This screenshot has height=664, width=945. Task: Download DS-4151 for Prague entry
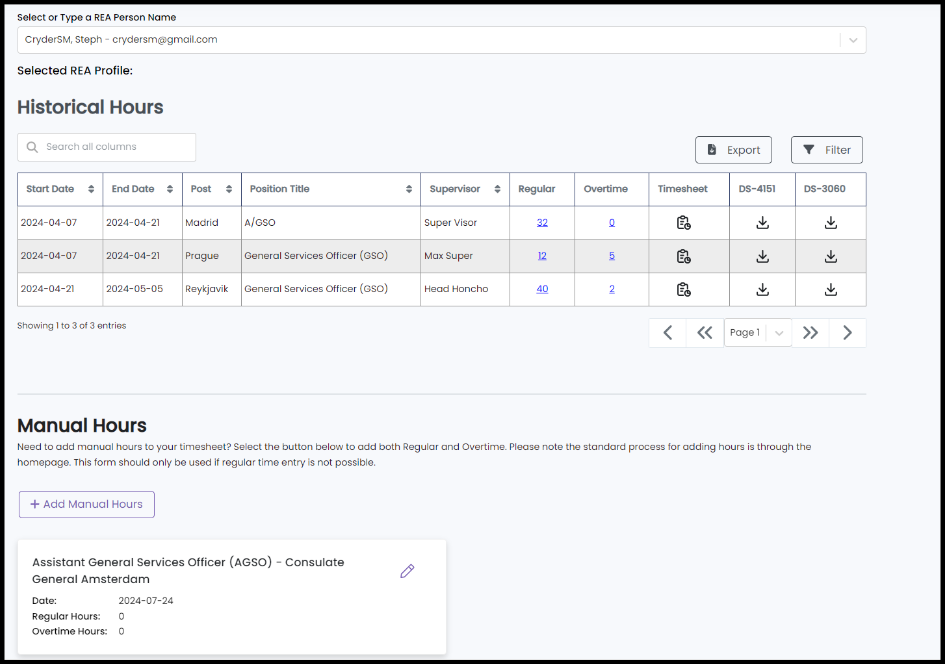pyautogui.click(x=762, y=256)
